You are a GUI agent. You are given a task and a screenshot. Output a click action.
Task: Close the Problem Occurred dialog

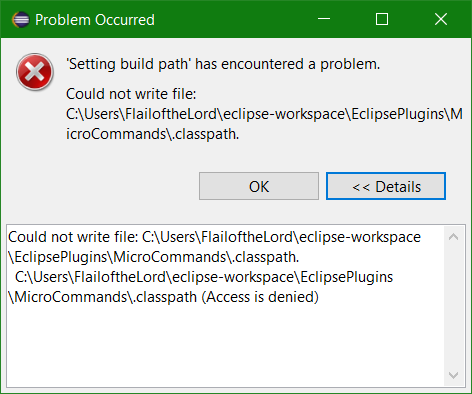click(x=441, y=19)
